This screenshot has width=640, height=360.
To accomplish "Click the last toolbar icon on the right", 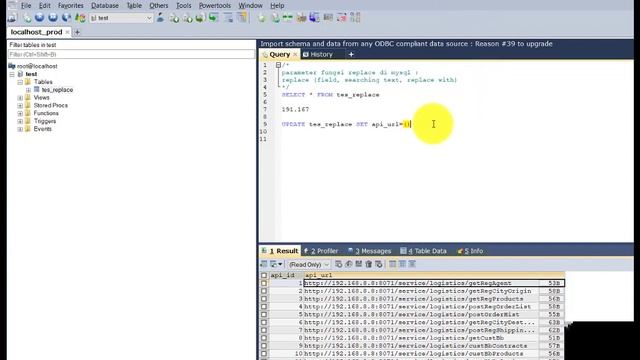I will pos(355,18).
